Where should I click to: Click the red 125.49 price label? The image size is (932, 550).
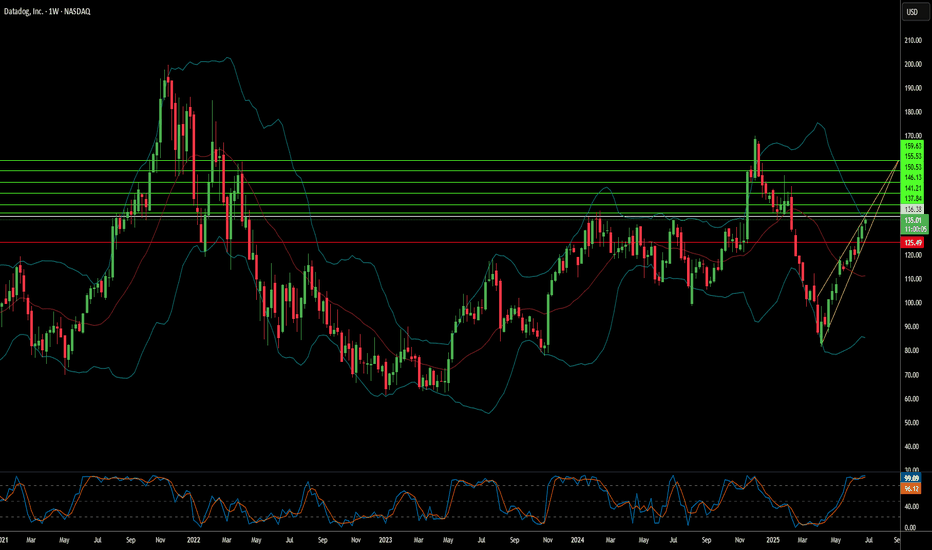tap(912, 243)
